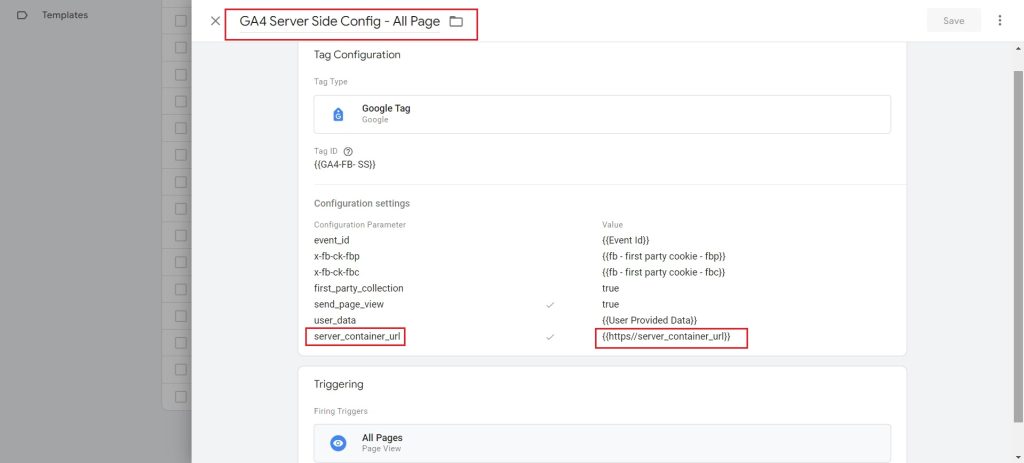Click checkmark next to send_page_view

(x=550, y=304)
